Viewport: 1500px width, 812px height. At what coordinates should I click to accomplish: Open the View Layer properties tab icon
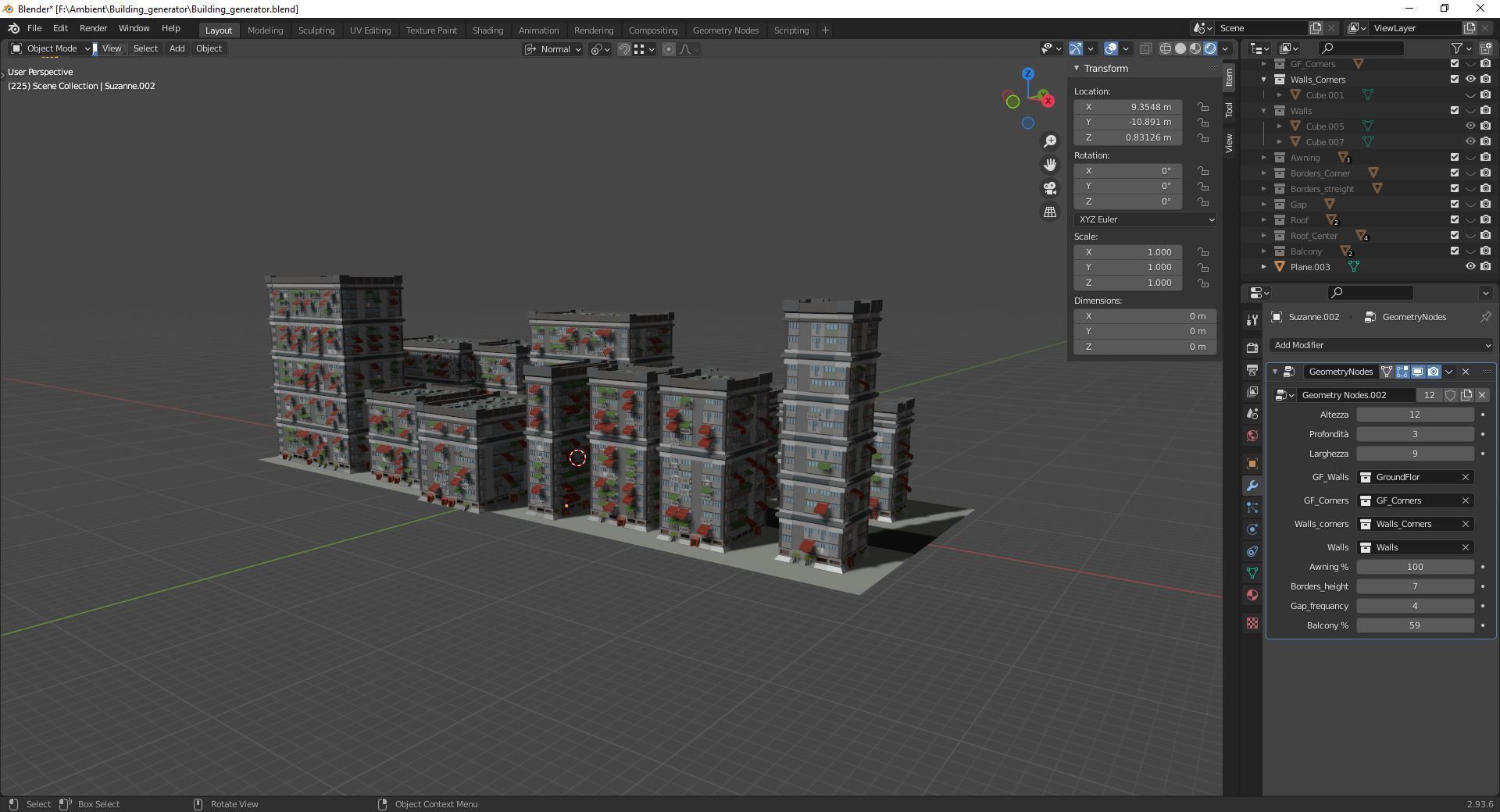[1252, 391]
